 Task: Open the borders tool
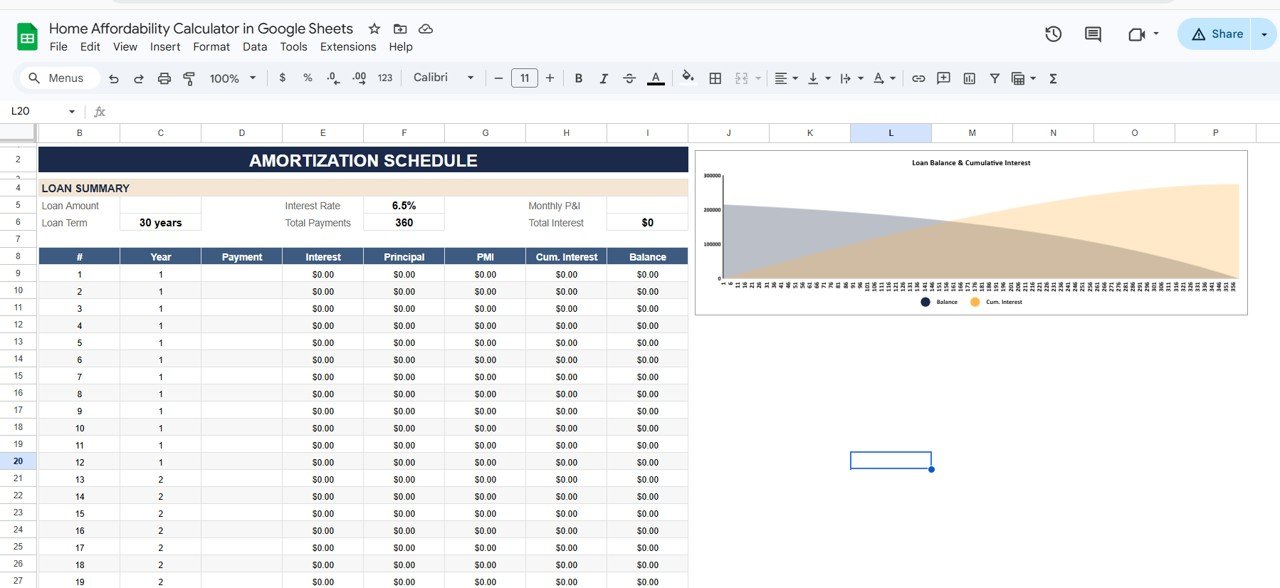[x=714, y=78]
